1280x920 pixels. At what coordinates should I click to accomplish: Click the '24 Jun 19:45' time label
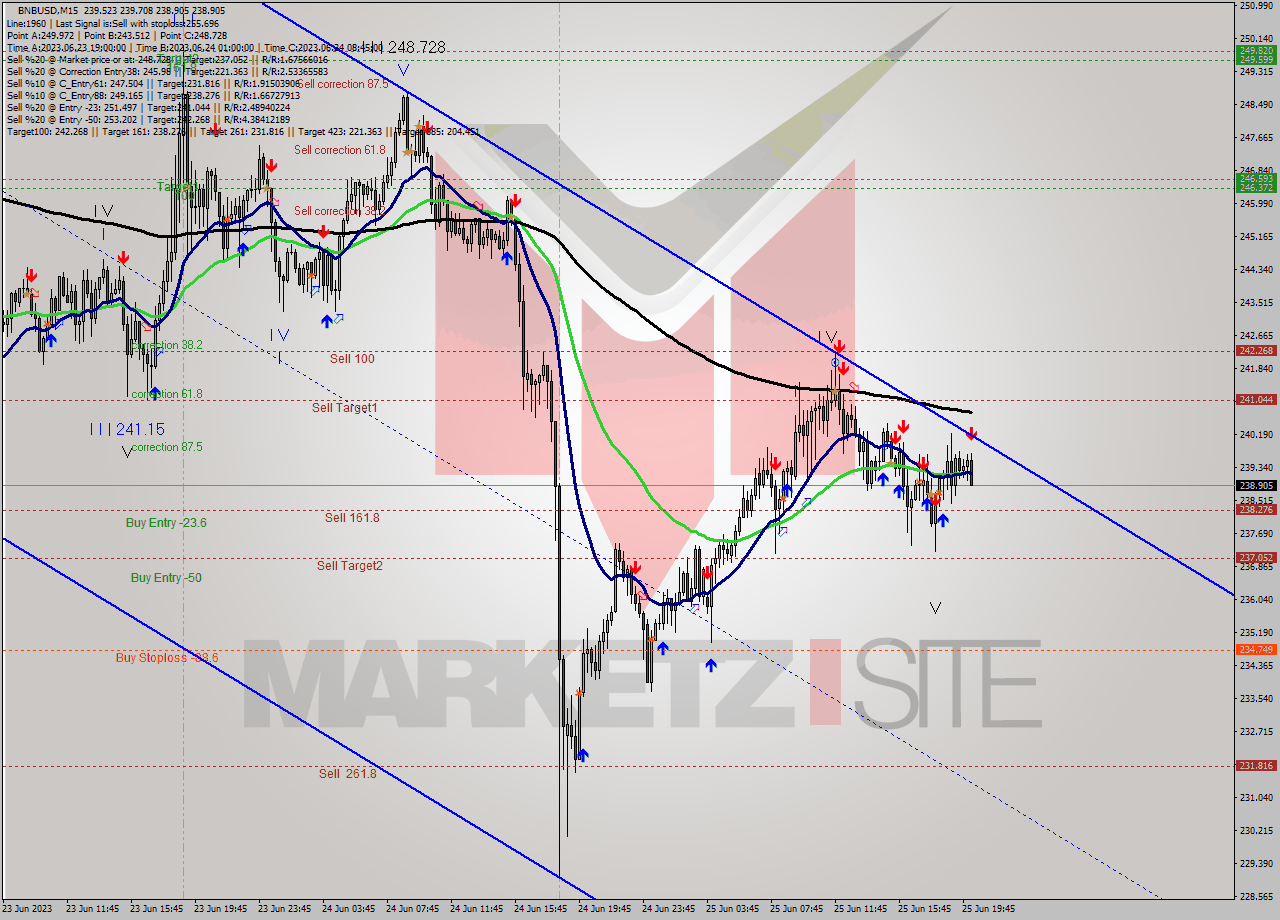point(605,909)
